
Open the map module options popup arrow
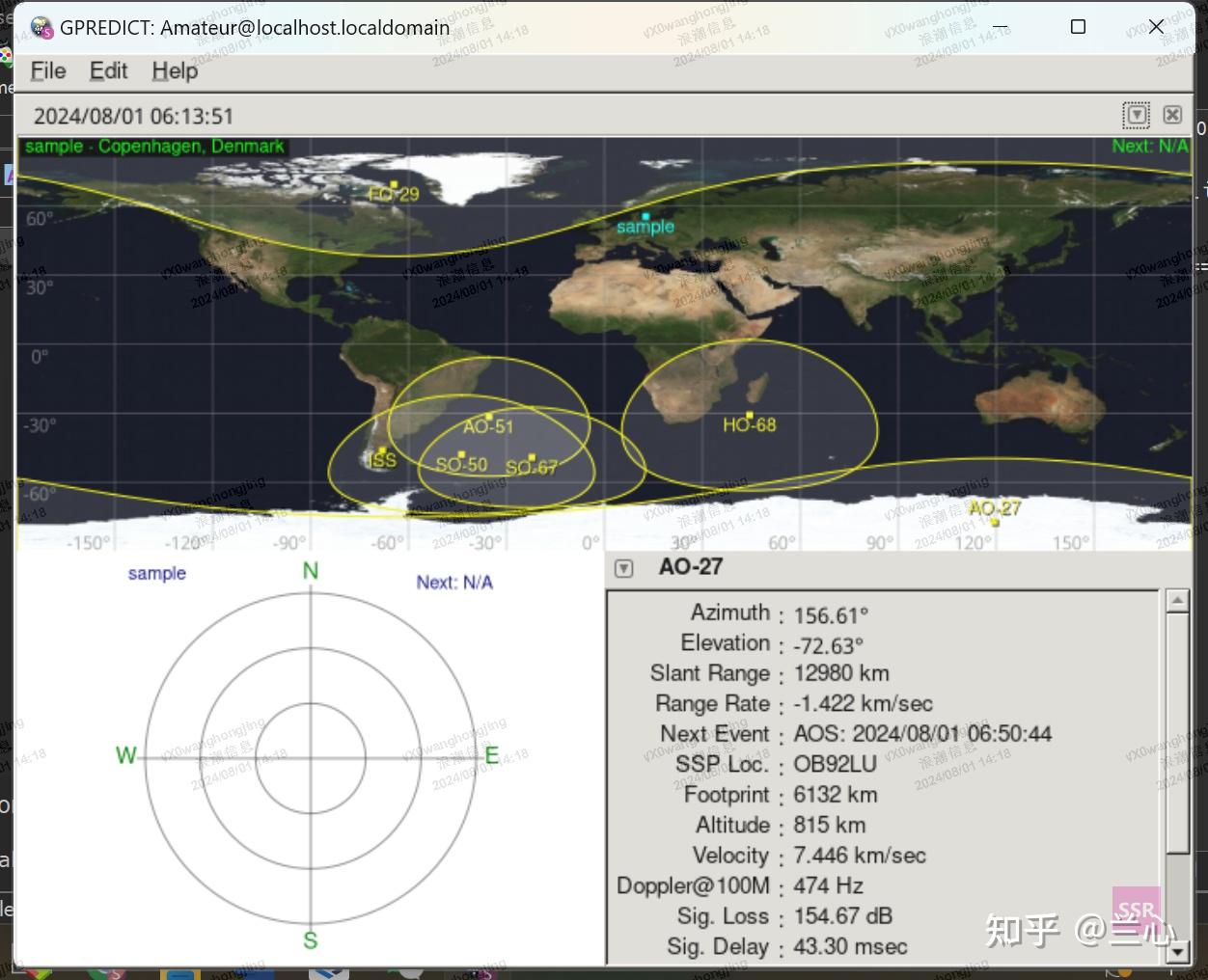click(1137, 115)
